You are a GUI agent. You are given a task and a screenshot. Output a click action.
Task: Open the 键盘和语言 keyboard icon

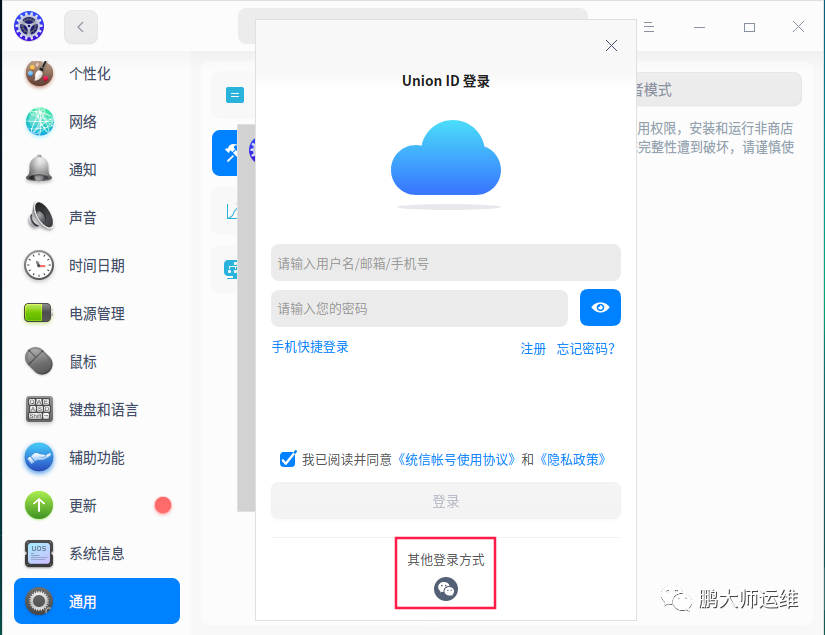(39, 409)
